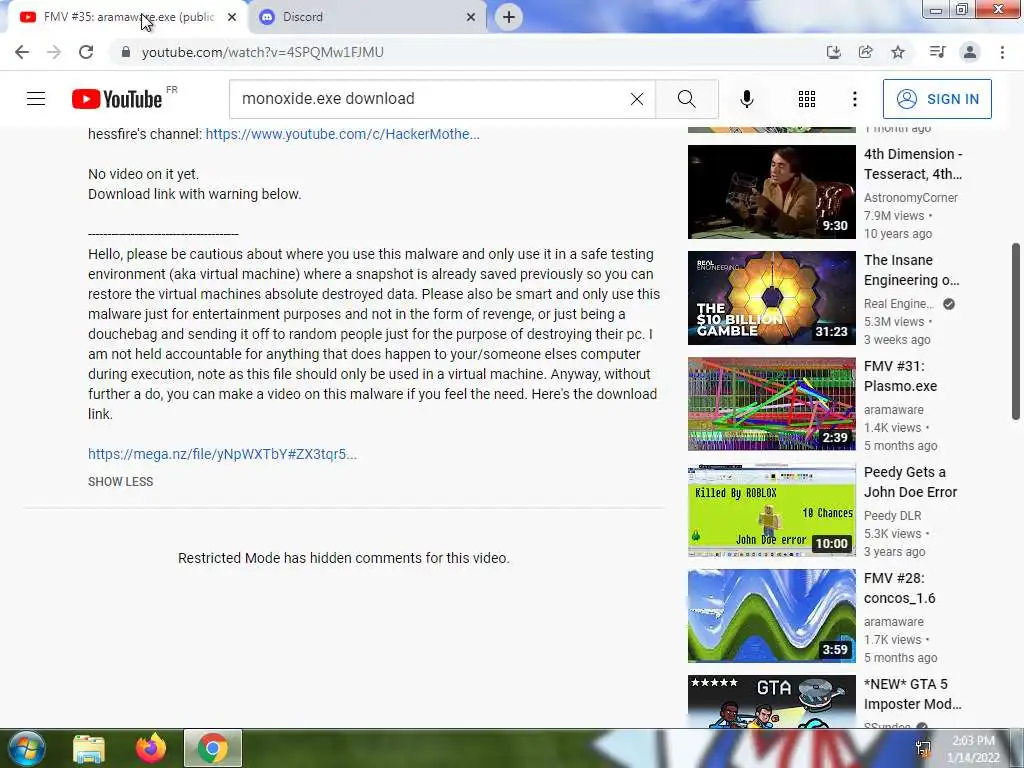Open YouTube settings three-dot menu

click(x=854, y=99)
